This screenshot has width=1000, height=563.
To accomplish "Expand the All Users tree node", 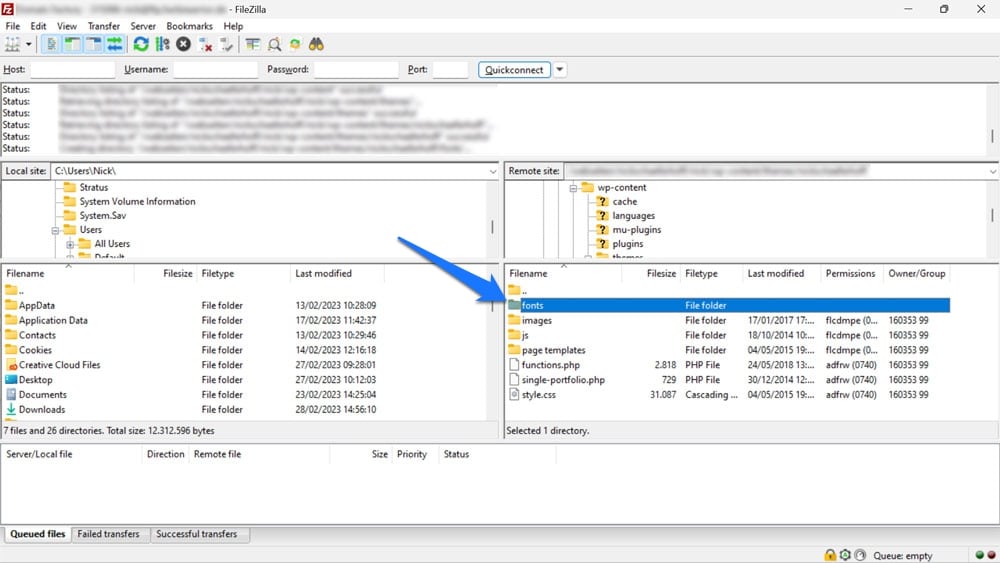I will 71,244.
